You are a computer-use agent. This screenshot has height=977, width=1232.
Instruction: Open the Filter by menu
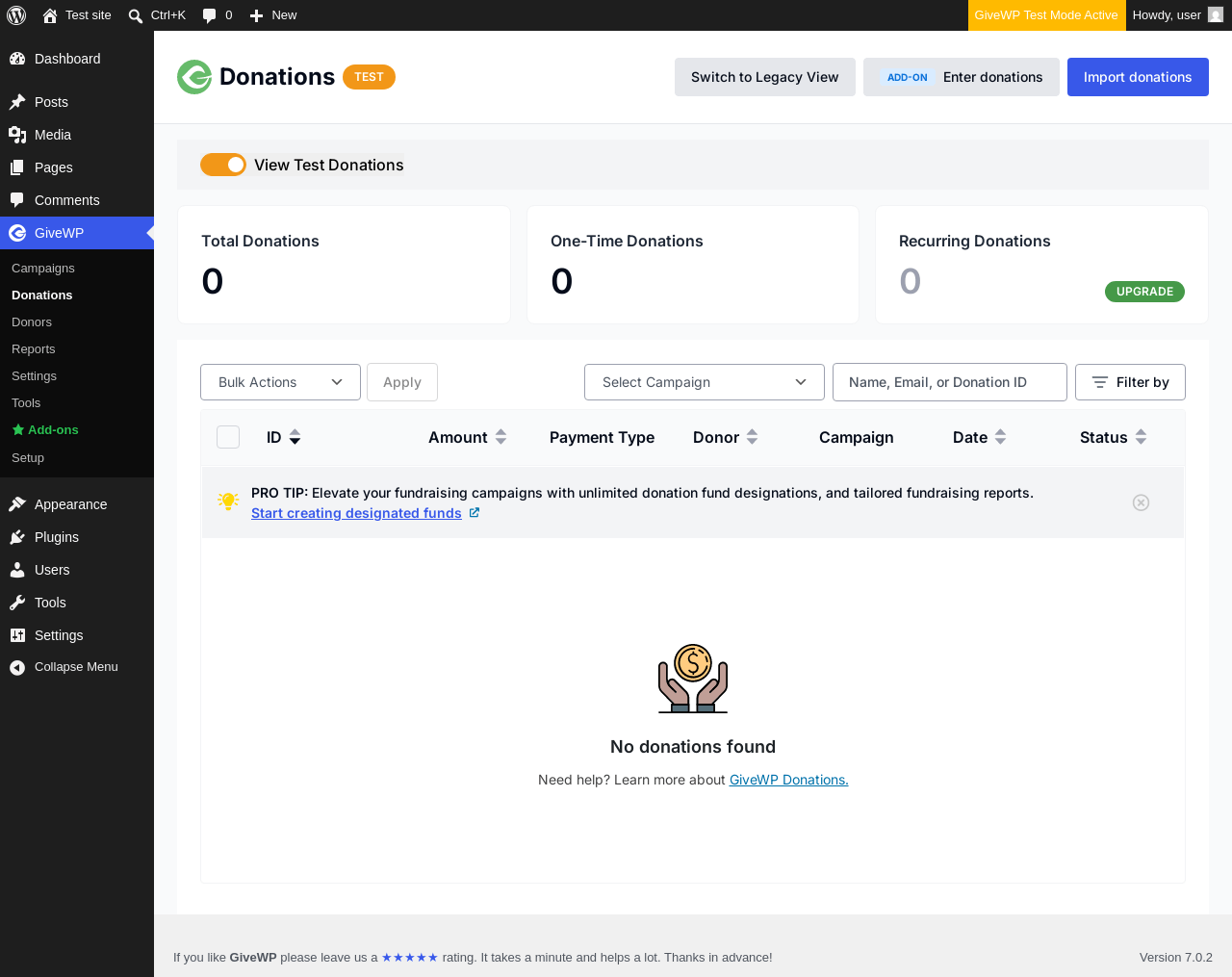(1130, 382)
